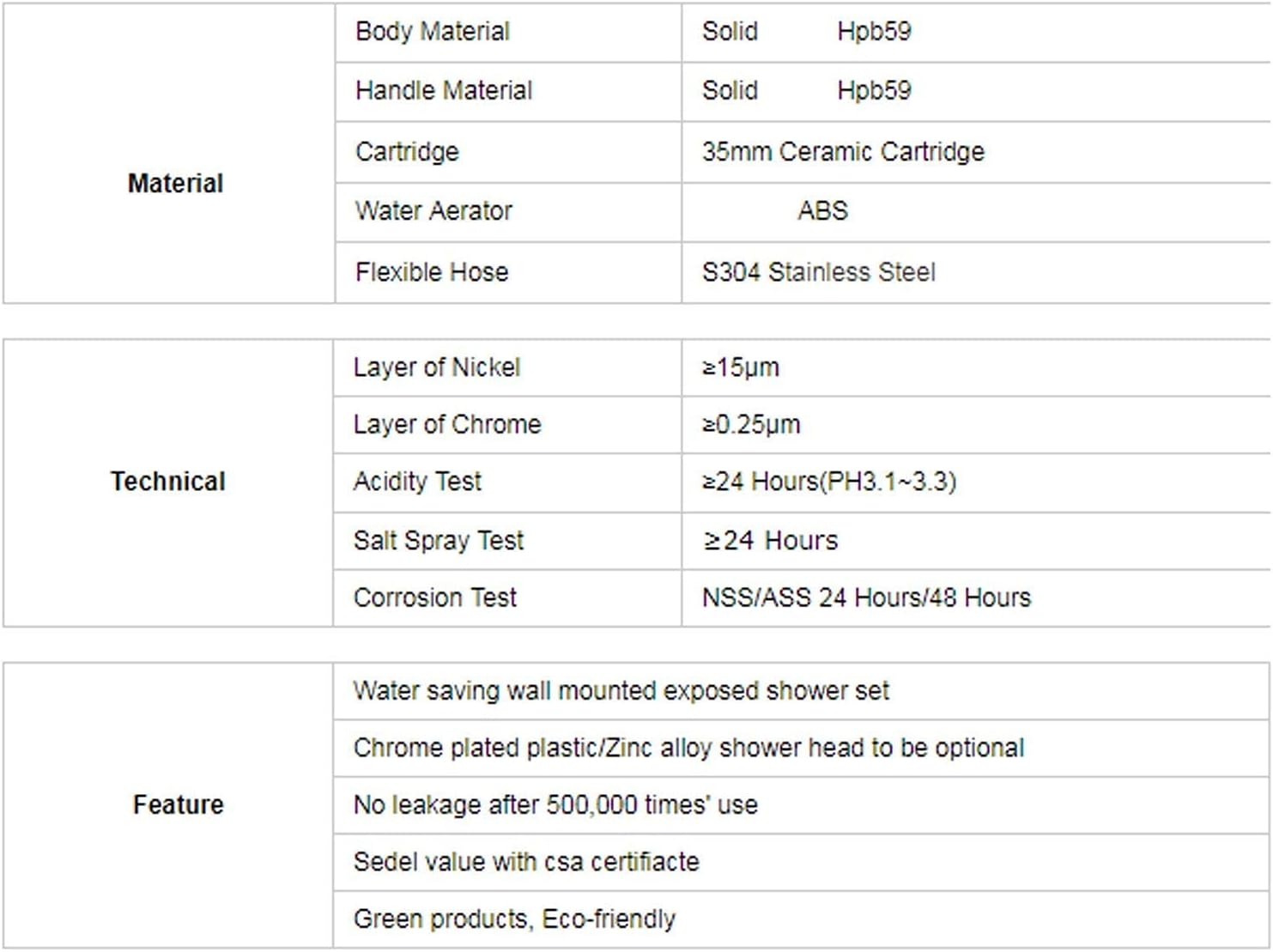This screenshot has width=1273, height=952.
Task: Click the Water Aerator label cell
Action: coord(508,211)
